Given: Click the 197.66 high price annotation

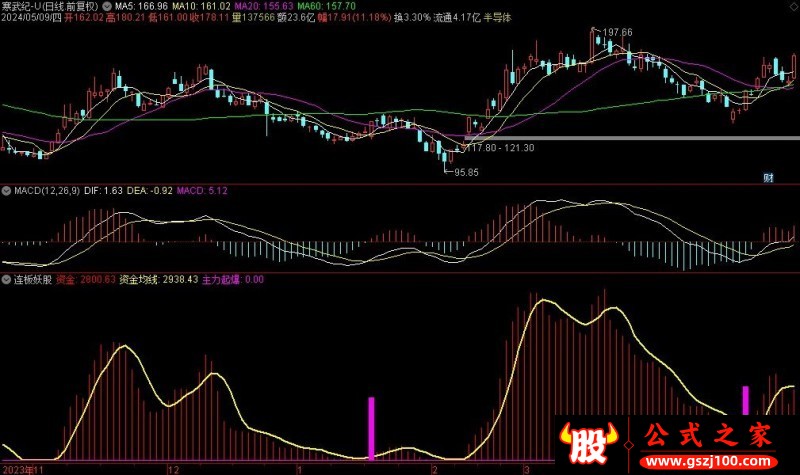Looking at the screenshot, I should 617,32.
